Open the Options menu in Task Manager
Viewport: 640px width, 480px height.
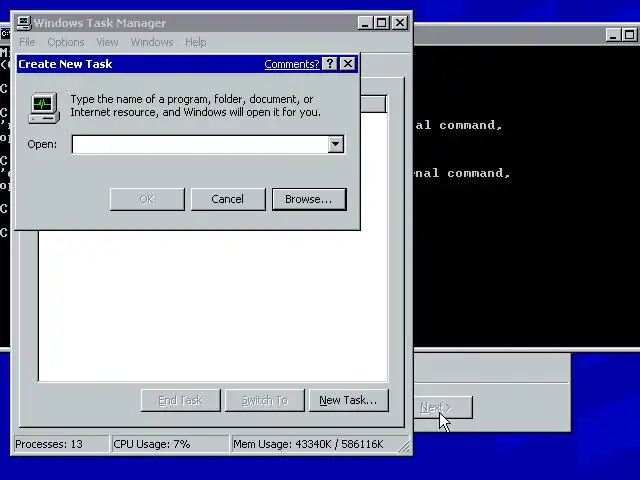pyautogui.click(x=66, y=42)
